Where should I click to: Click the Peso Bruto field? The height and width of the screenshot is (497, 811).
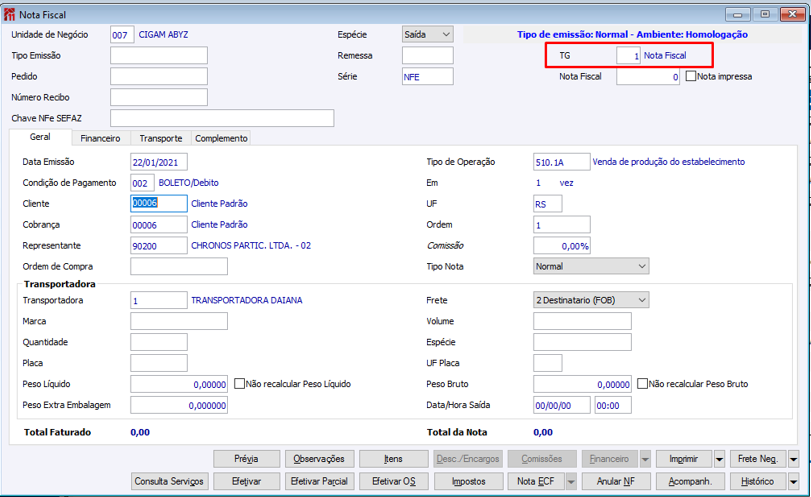(582, 384)
